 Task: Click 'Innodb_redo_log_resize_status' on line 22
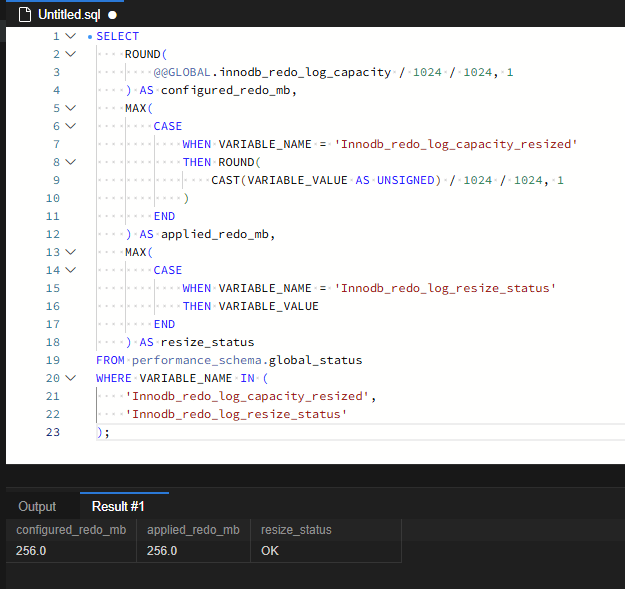click(236, 414)
